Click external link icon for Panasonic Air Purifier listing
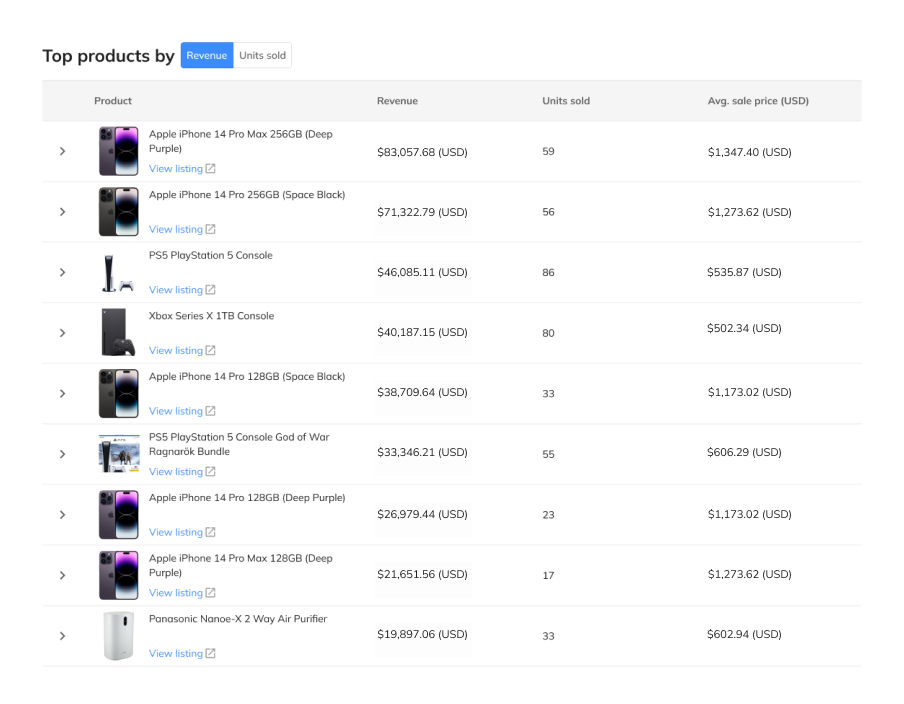This screenshot has width=904, height=704. pos(210,653)
